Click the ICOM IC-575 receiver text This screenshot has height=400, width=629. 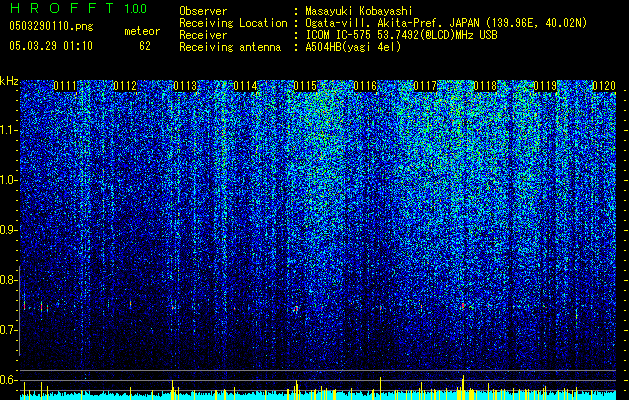coord(401,35)
